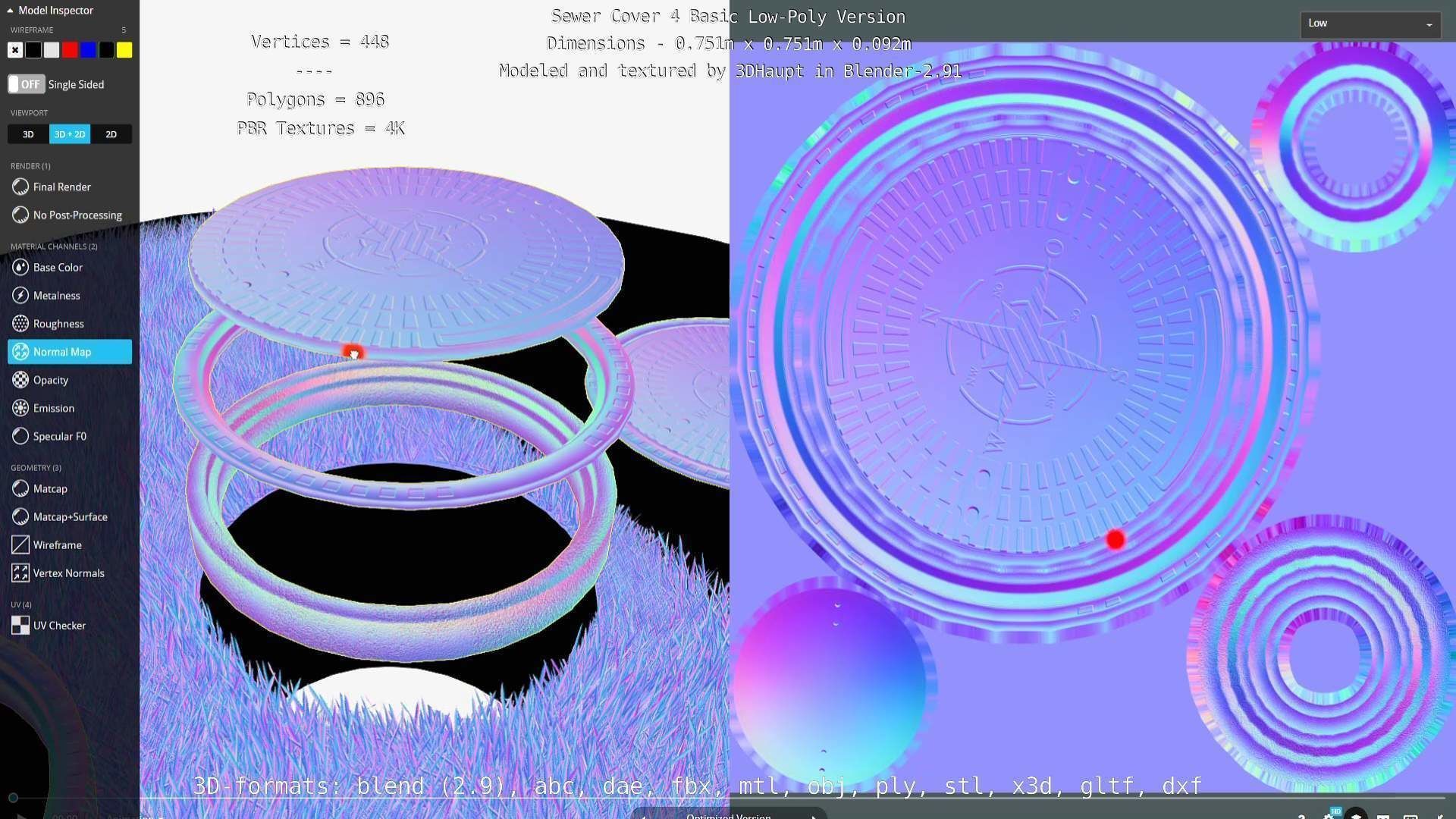Show the Roughness channel

[x=58, y=324]
